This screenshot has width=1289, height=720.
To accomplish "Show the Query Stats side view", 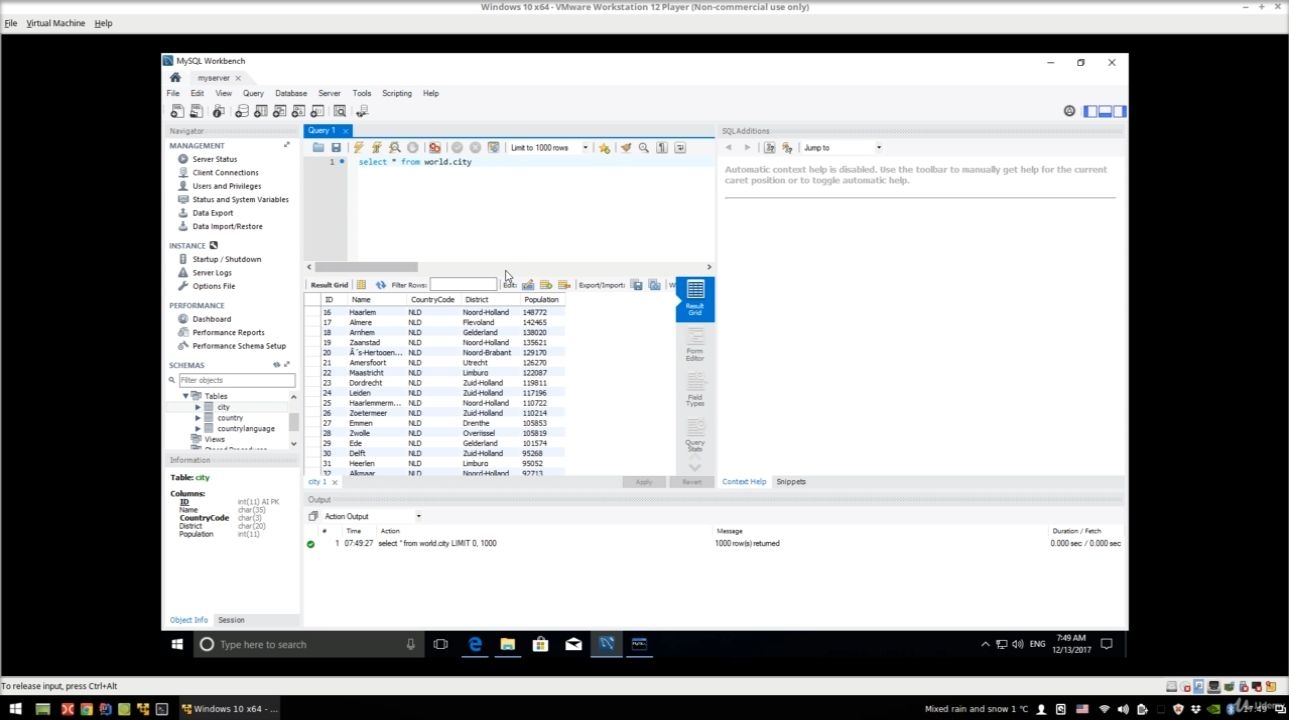I will point(695,432).
